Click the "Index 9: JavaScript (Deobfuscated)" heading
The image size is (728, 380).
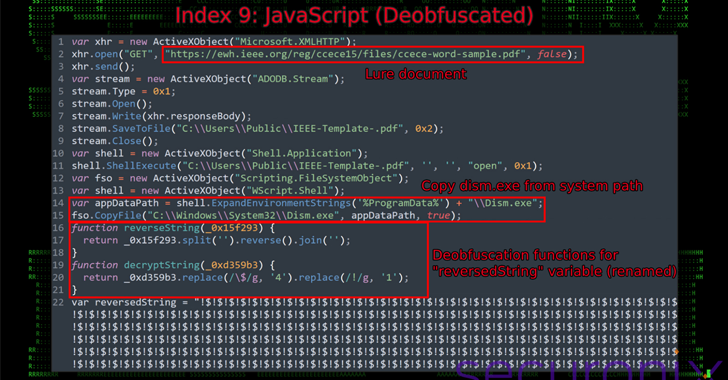[x=354, y=16]
